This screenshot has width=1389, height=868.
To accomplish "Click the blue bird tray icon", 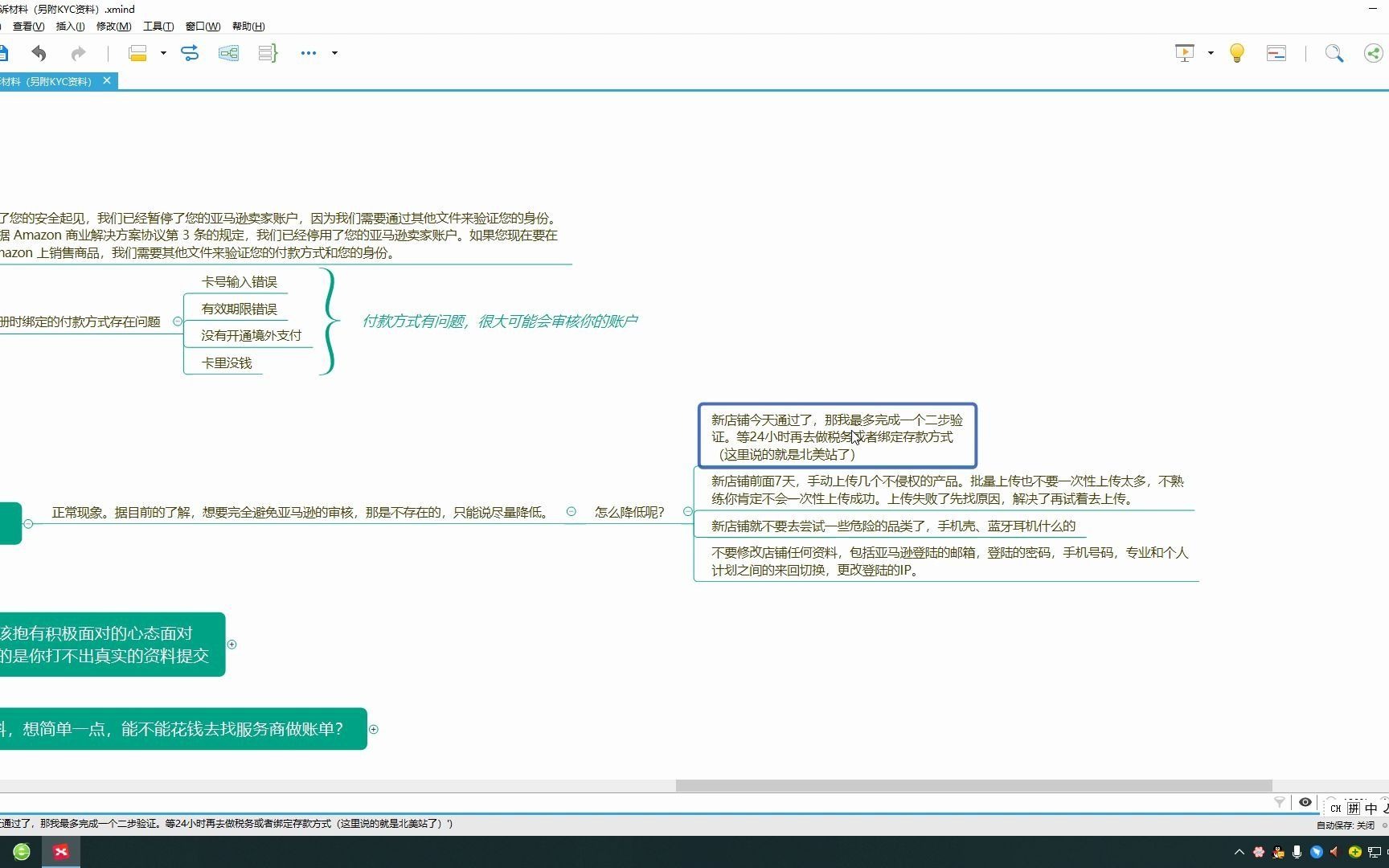I will point(1316,852).
